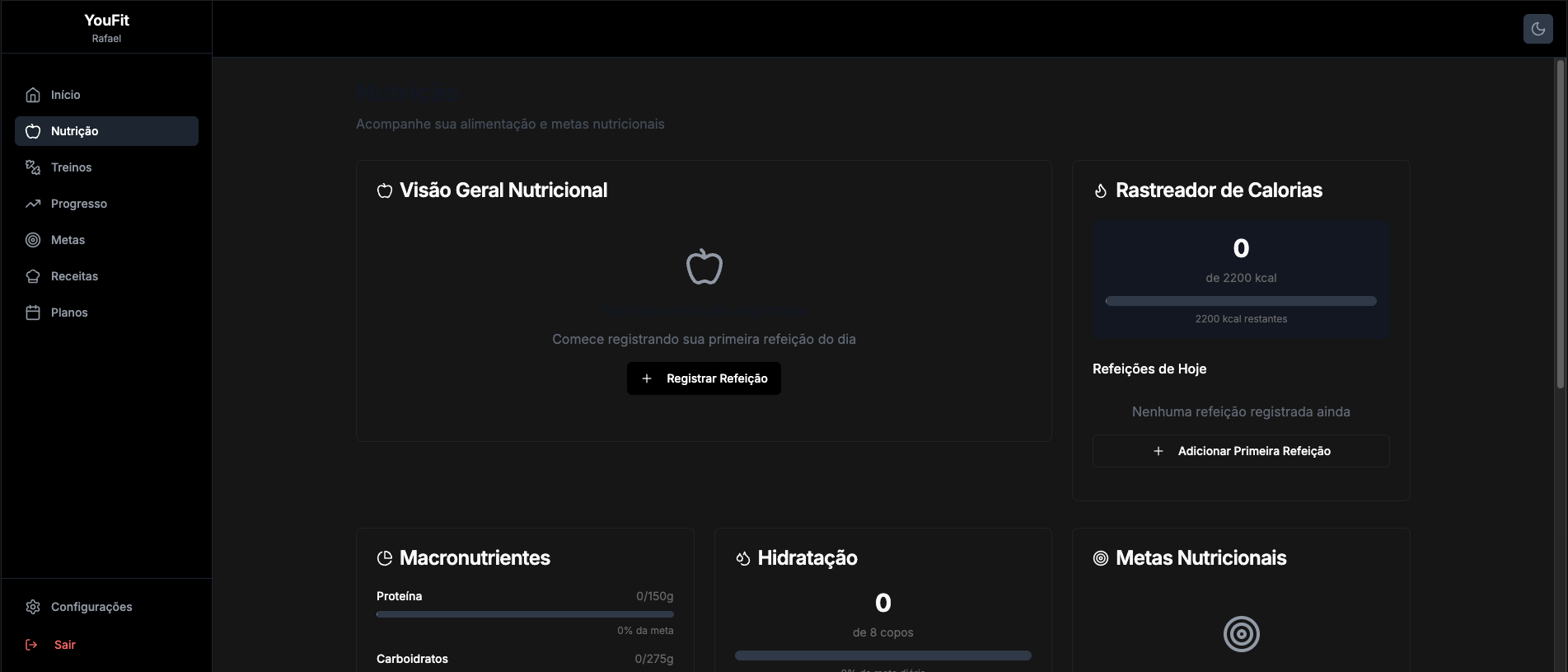Click the Progresso trend arrow icon
Viewport: 1568px width, 672px height.
pos(33,204)
